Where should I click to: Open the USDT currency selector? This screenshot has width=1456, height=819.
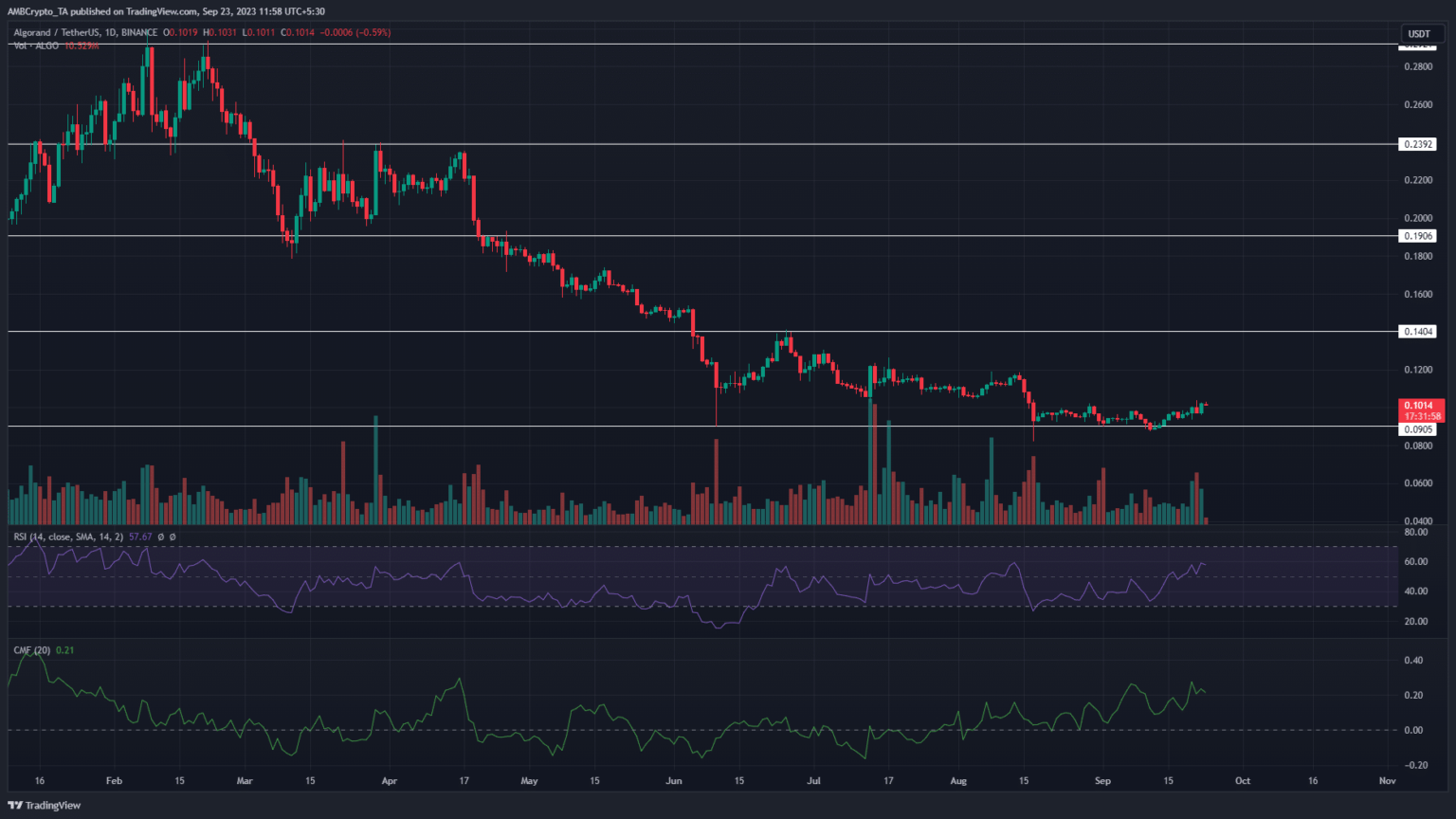[x=1418, y=34]
